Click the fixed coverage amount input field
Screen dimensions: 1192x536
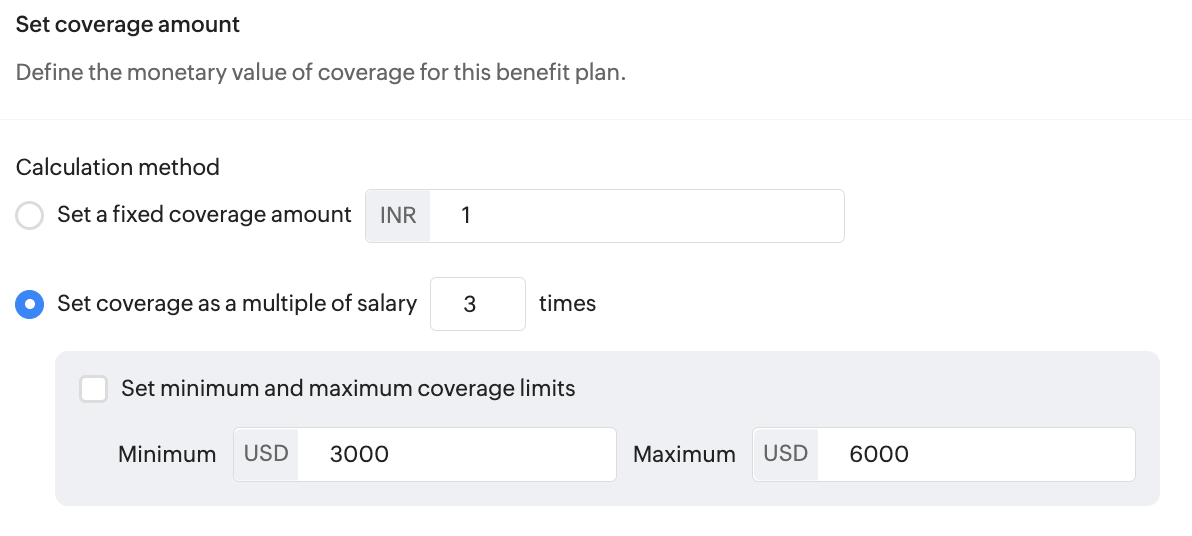637,216
